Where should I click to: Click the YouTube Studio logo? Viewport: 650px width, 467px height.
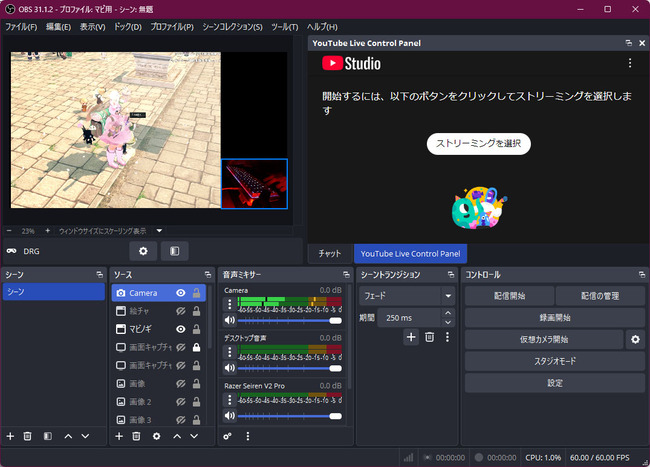click(352, 63)
